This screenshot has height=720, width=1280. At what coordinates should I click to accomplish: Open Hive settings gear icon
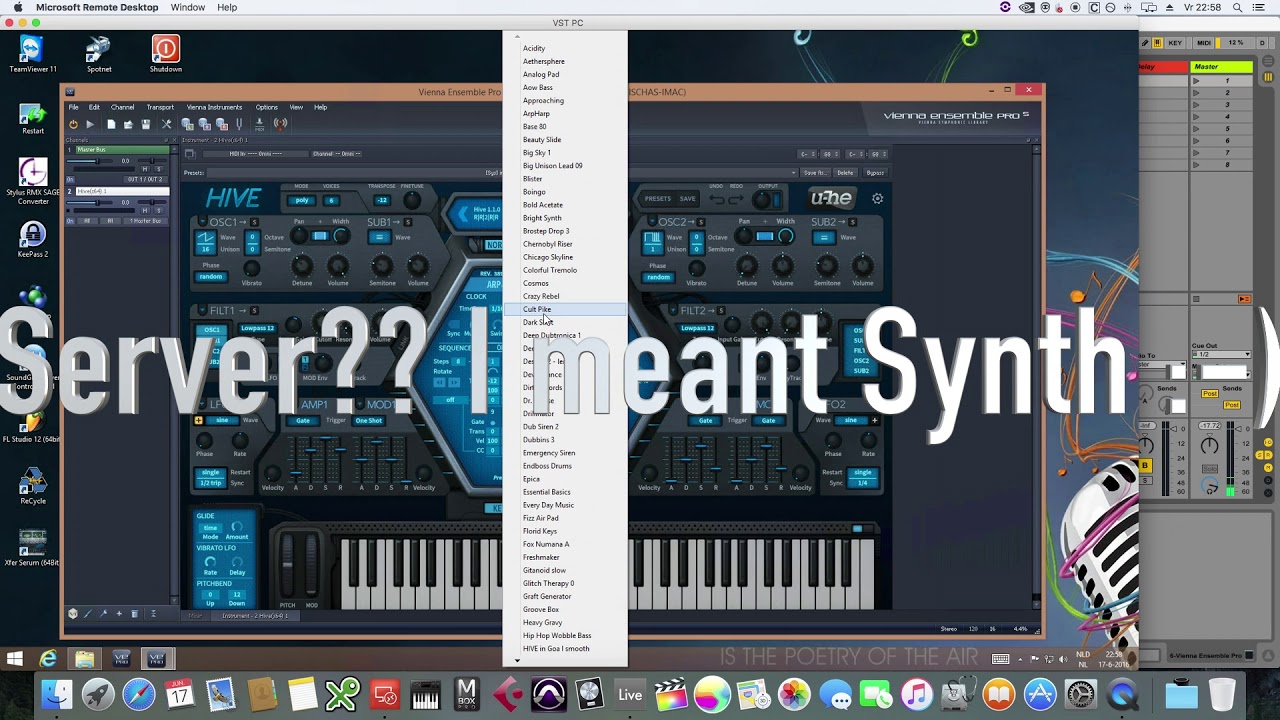point(877,198)
